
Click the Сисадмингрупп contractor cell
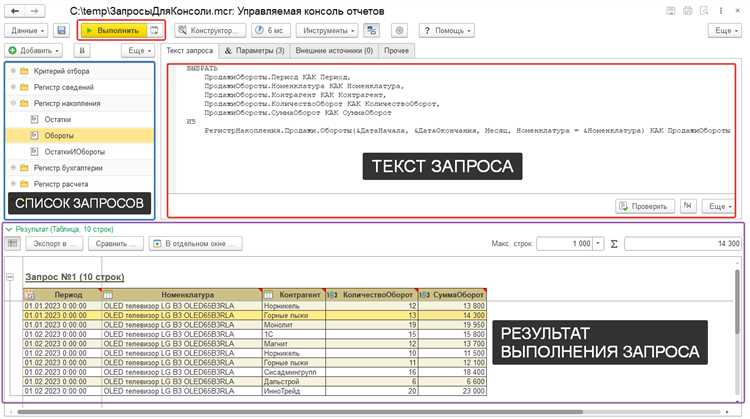pos(294,372)
